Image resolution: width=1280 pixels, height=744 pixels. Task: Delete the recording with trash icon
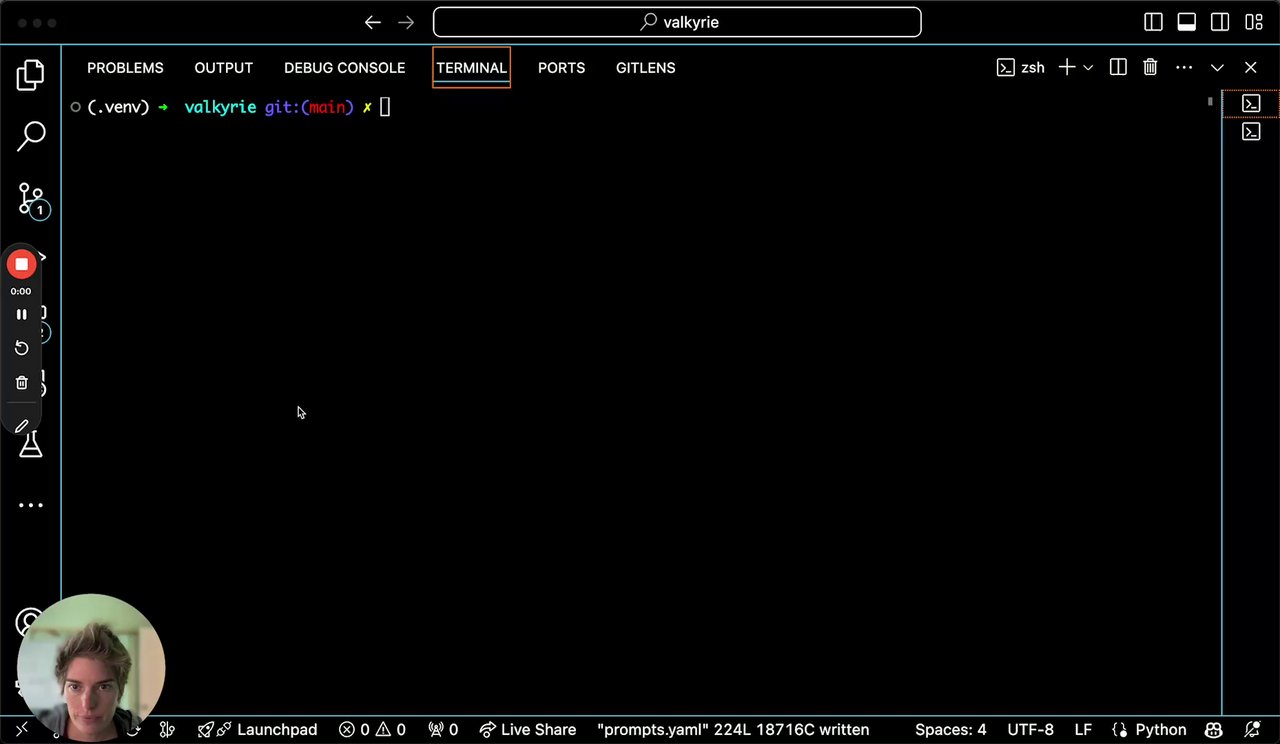(x=21, y=382)
